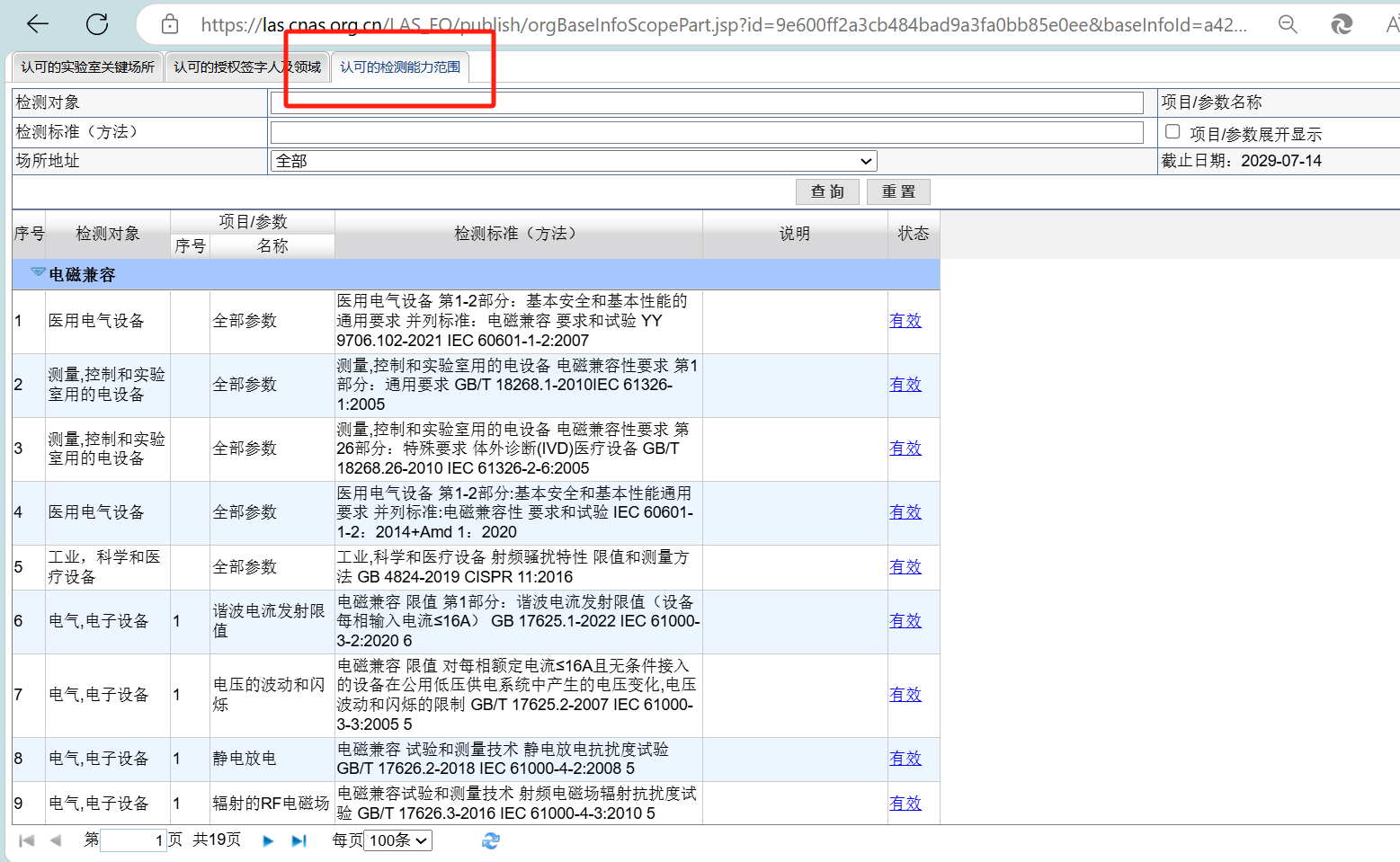Screen dimensions: 1400x862
Task: Click the padlock site info icon
Action: point(170,24)
